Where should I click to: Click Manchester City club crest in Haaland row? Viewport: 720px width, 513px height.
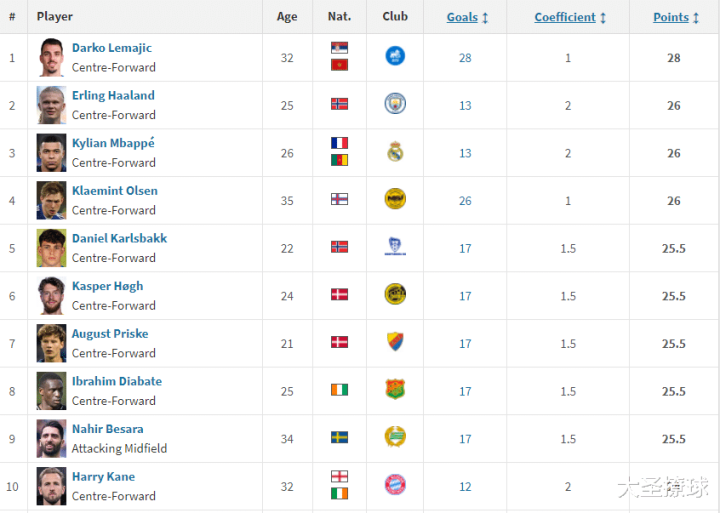pos(395,104)
